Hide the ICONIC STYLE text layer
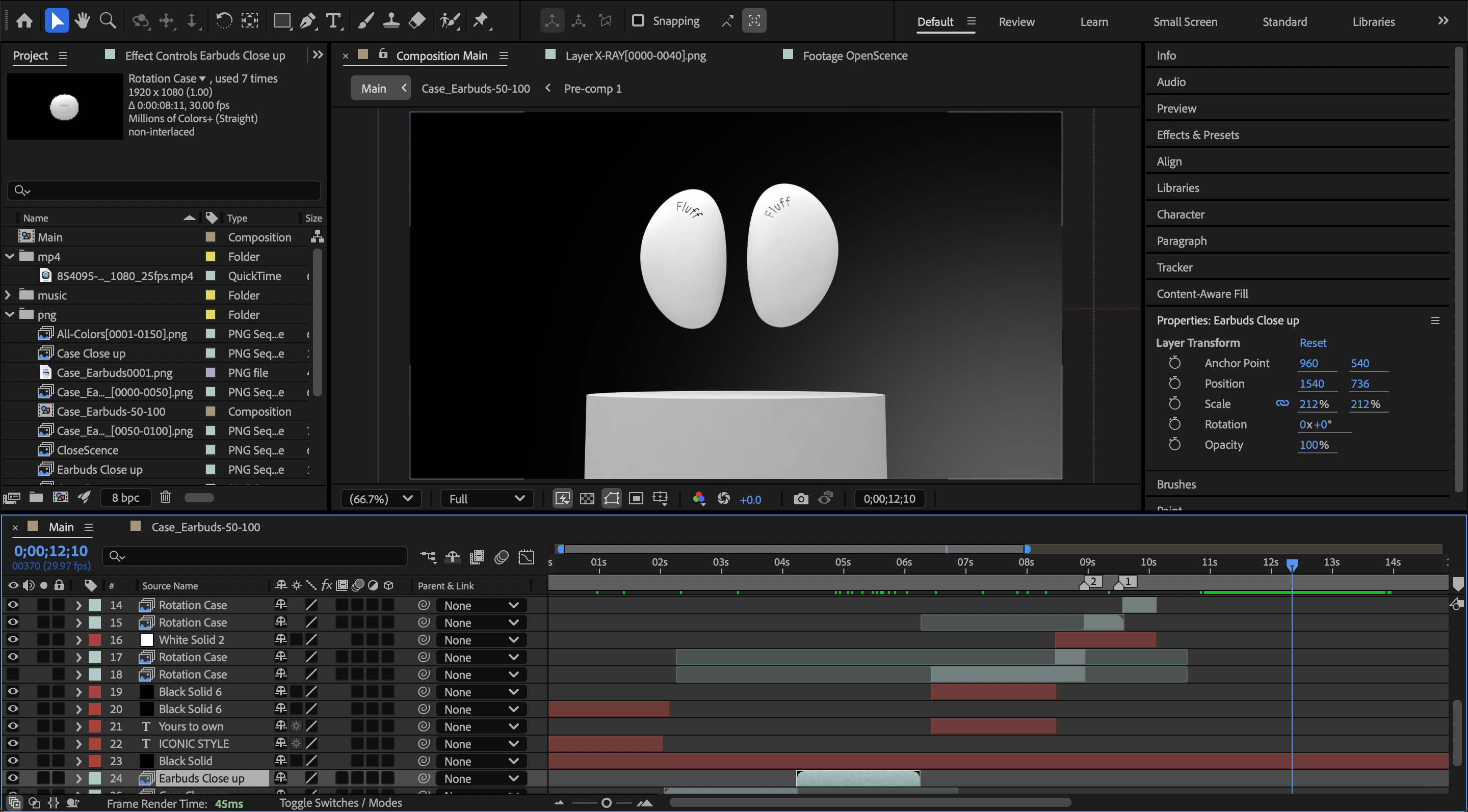 click(13, 744)
